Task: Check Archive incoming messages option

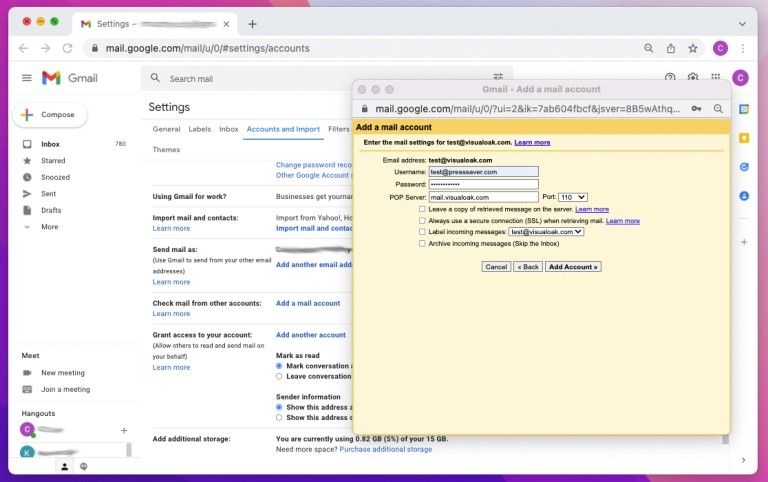Action: point(422,243)
